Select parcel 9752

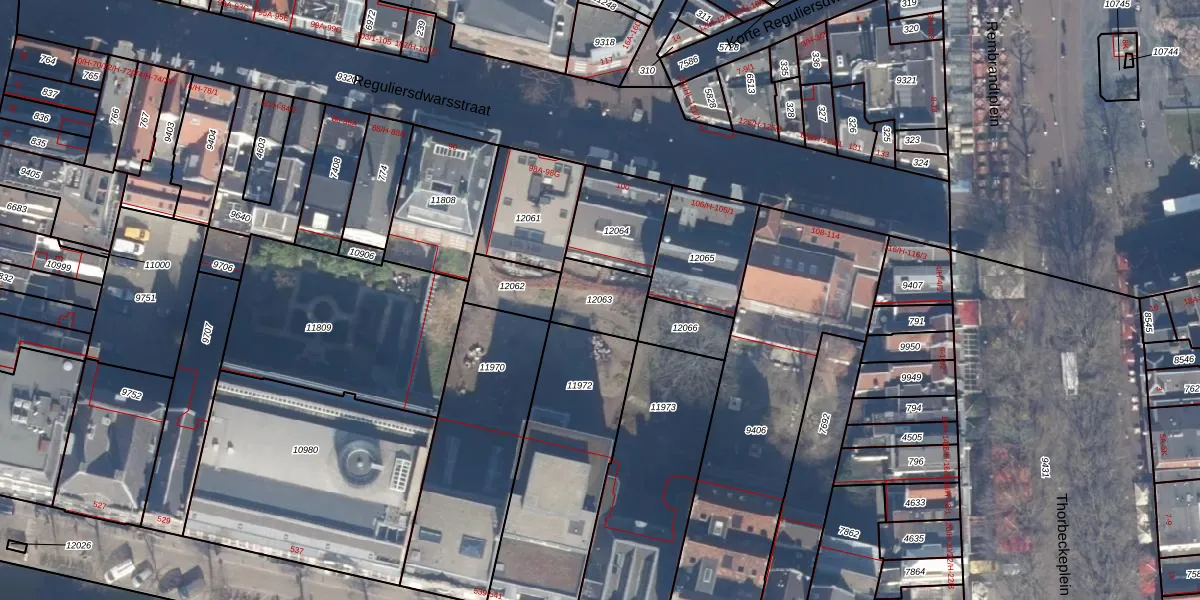pyautogui.click(x=131, y=394)
